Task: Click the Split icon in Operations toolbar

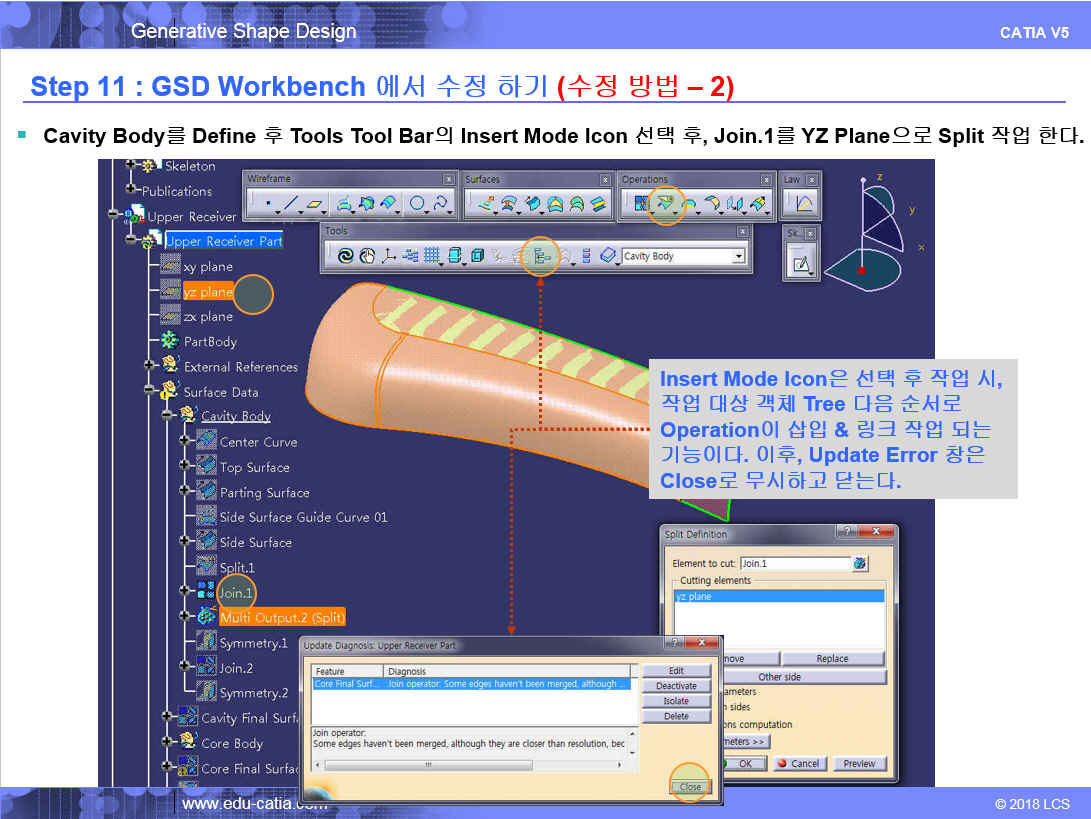Action: click(664, 204)
